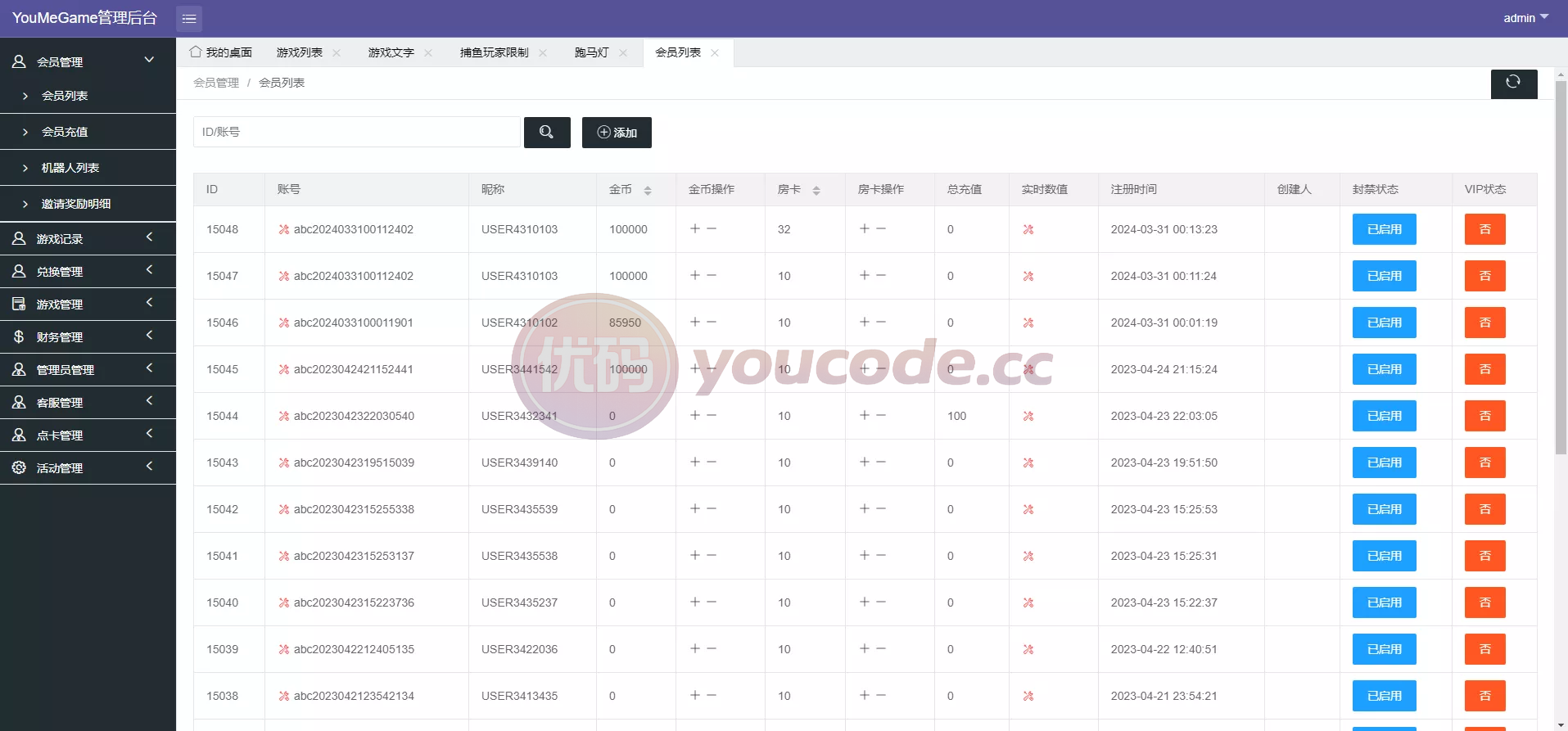Click the plus coin icon for ID 15041

point(695,555)
